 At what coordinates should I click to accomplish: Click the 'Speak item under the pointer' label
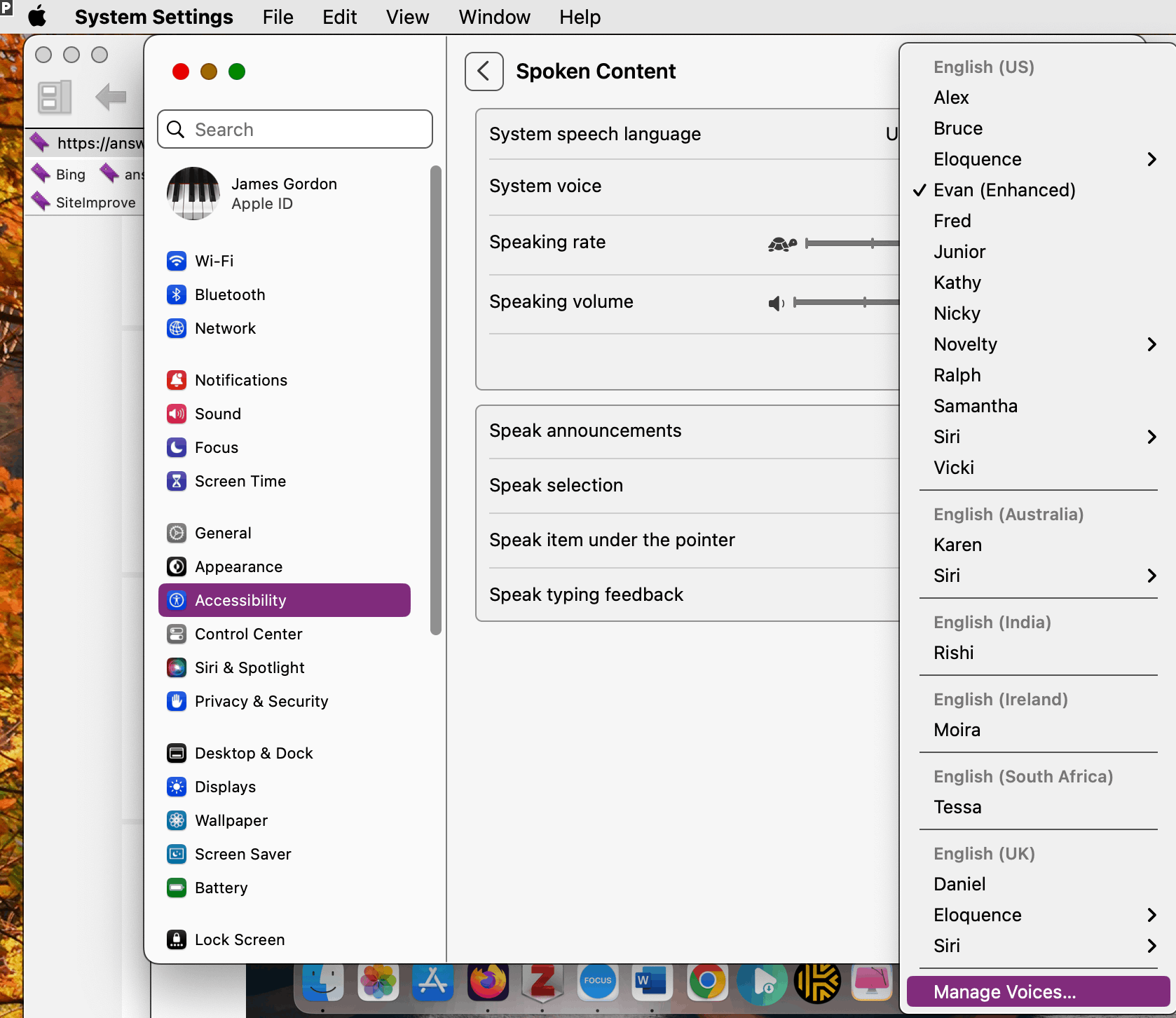click(x=612, y=540)
